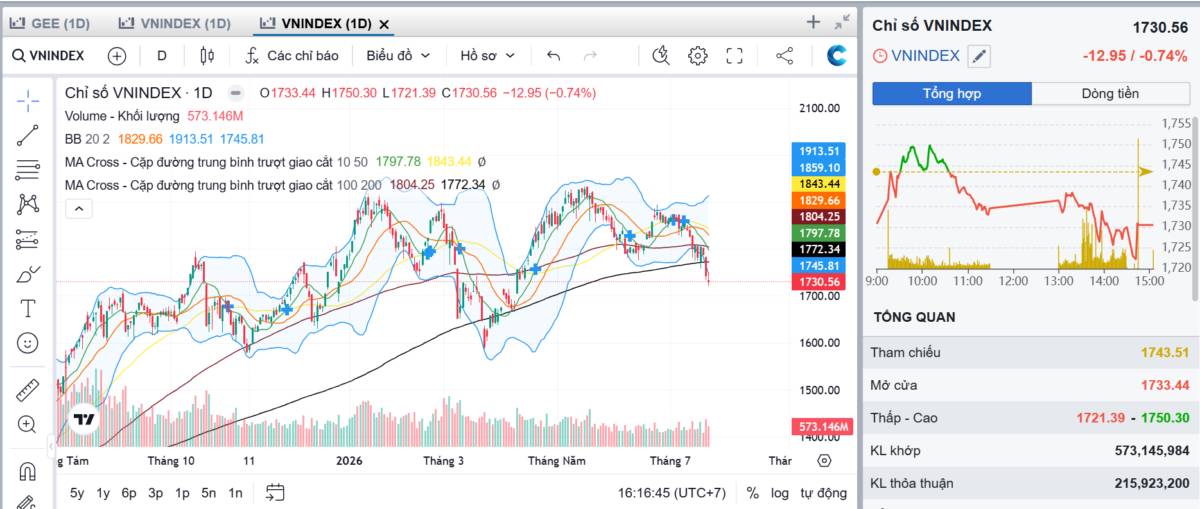Select the trend line drawing tool
The height and width of the screenshot is (509, 1200).
(x=27, y=135)
